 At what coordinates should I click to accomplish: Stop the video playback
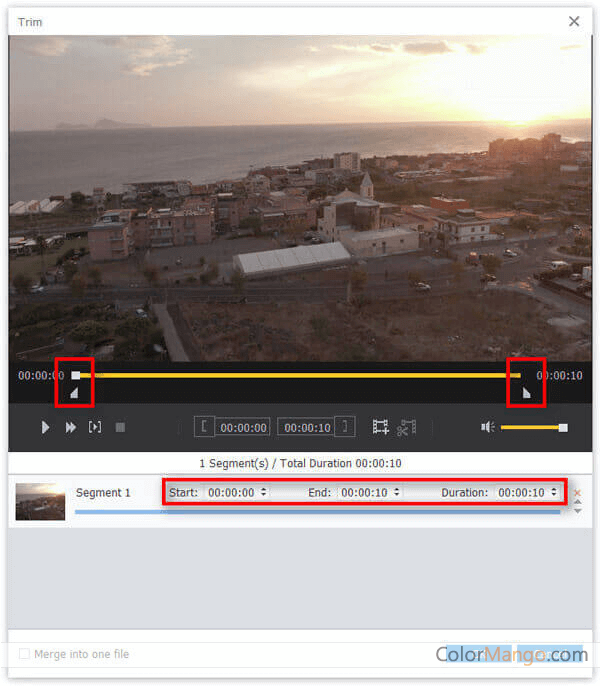click(x=120, y=427)
